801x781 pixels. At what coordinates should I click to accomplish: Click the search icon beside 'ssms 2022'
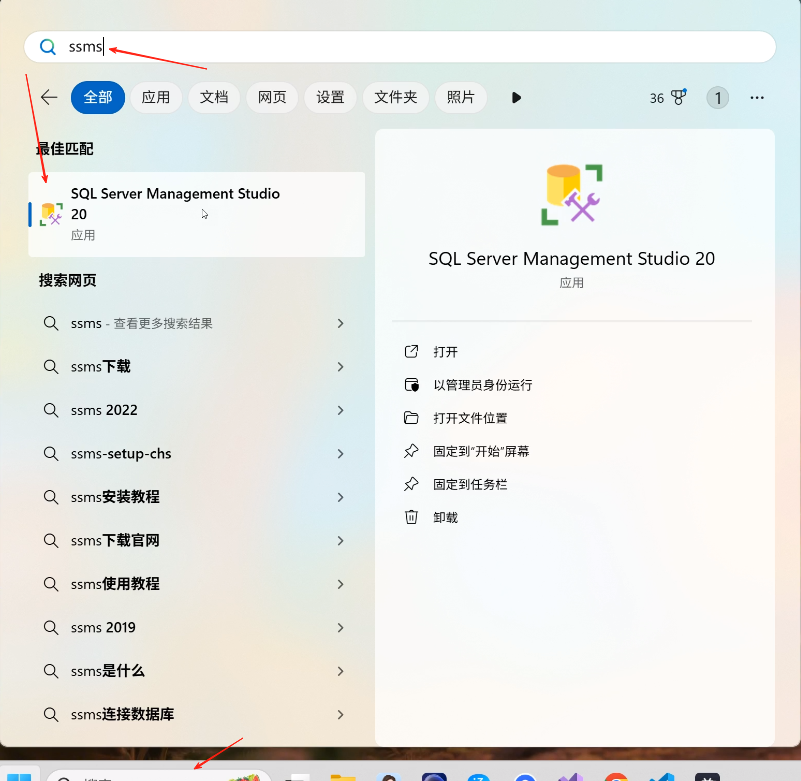[51, 410]
